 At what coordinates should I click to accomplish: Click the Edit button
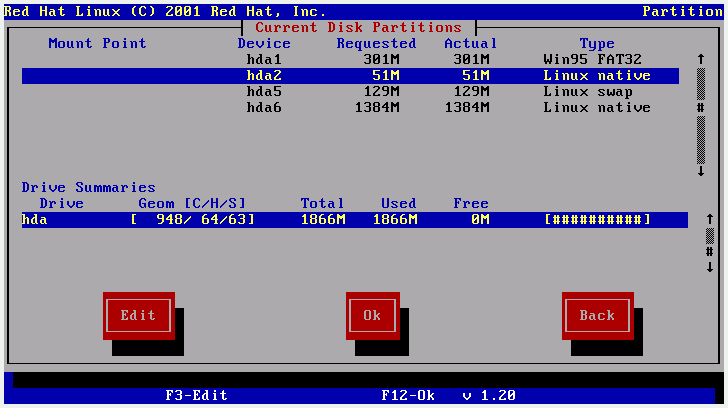point(139,316)
